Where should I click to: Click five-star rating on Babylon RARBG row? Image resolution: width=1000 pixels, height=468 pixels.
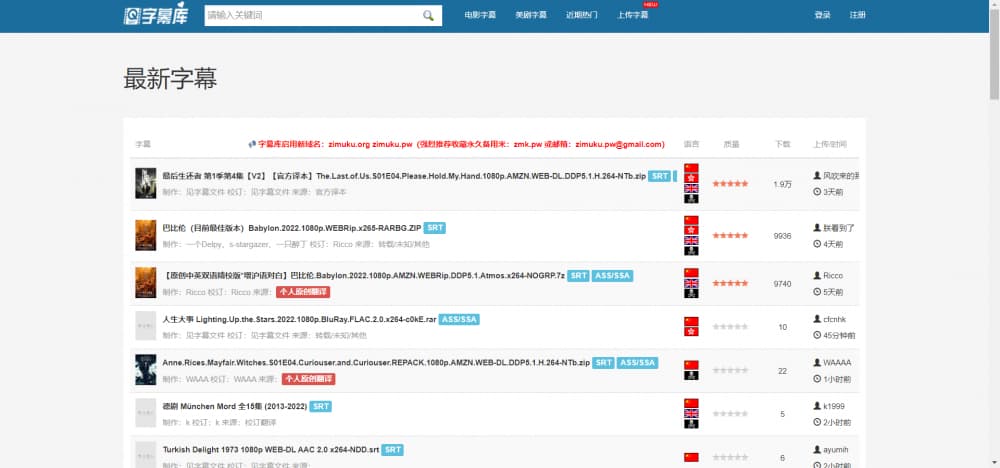730,235
